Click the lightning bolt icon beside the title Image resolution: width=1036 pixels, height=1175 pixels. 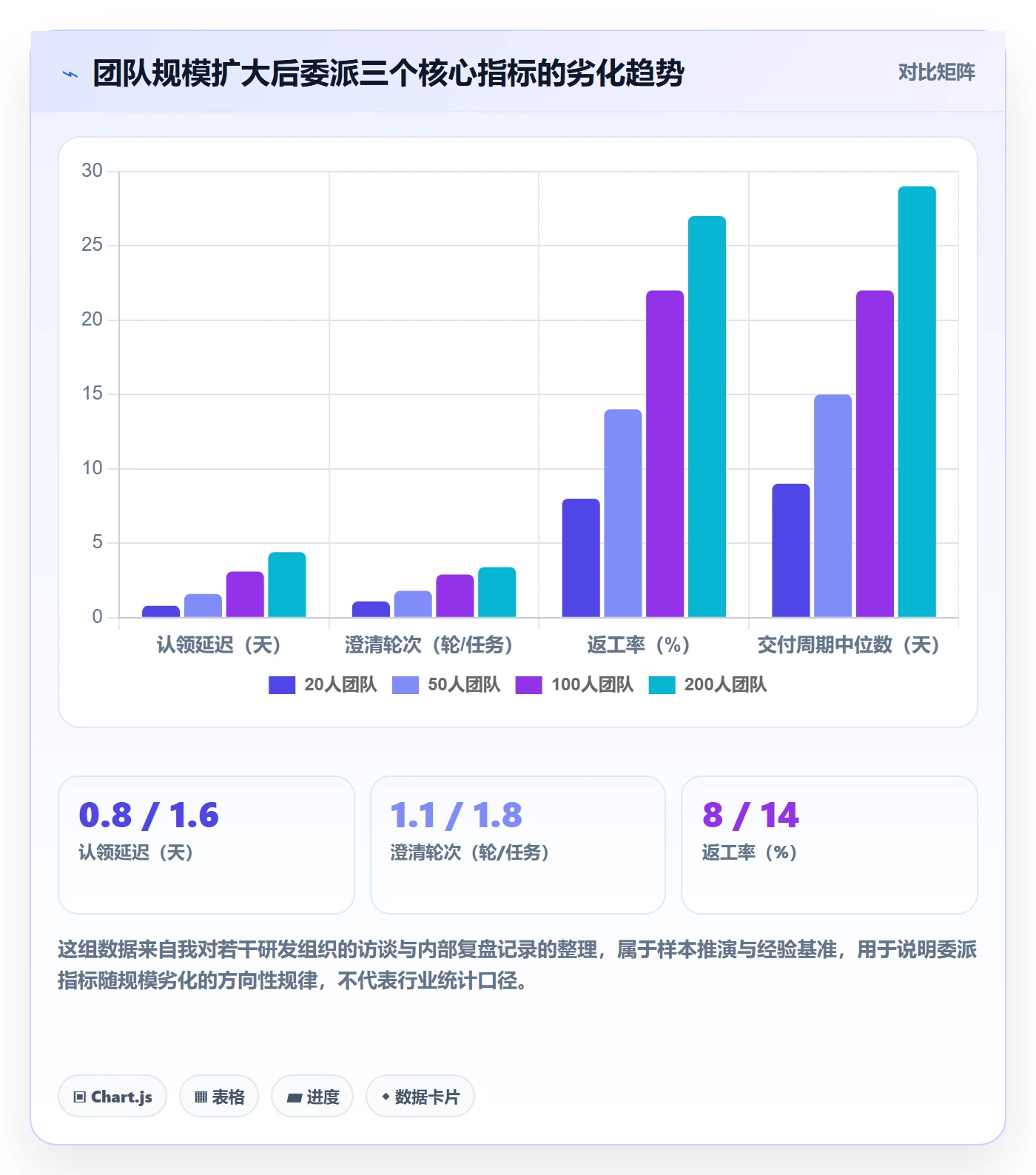pyautogui.click(x=70, y=74)
